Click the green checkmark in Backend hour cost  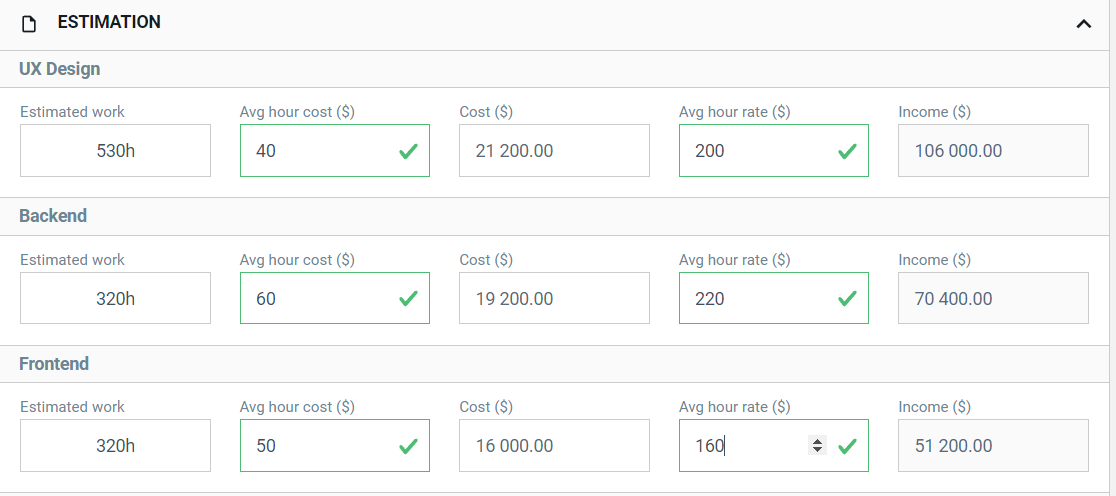coord(408,299)
